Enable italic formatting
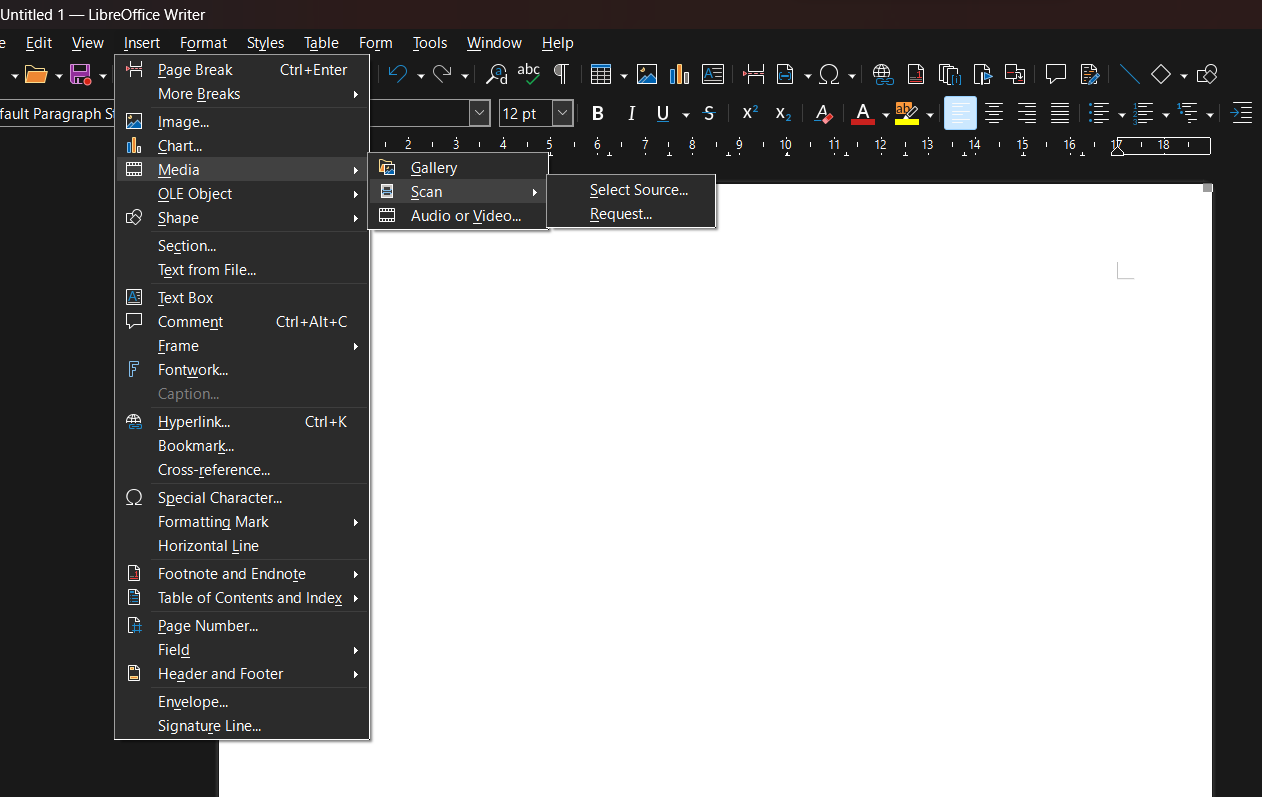 pyautogui.click(x=631, y=113)
